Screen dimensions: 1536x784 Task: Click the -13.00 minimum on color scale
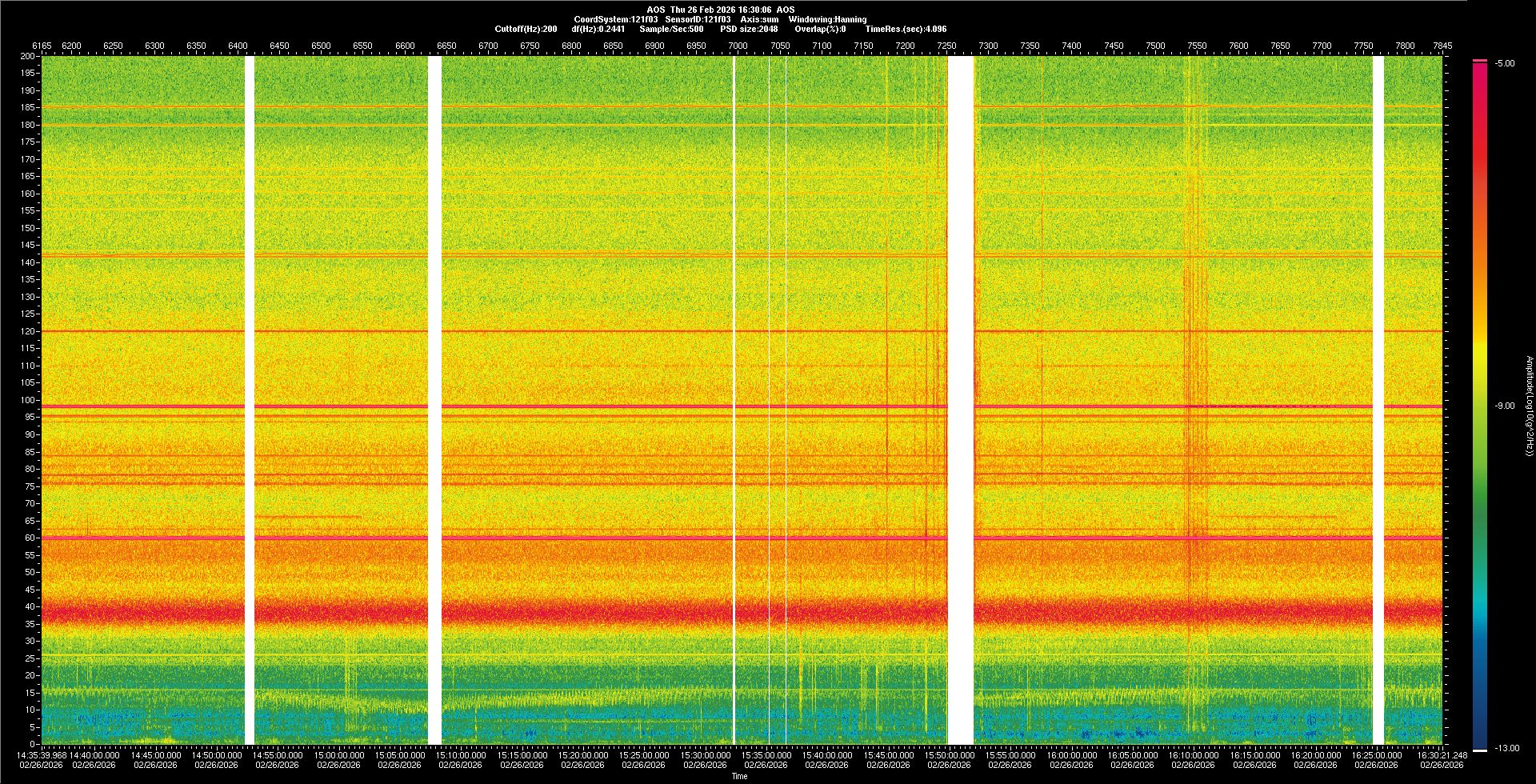coord(1506,748)
